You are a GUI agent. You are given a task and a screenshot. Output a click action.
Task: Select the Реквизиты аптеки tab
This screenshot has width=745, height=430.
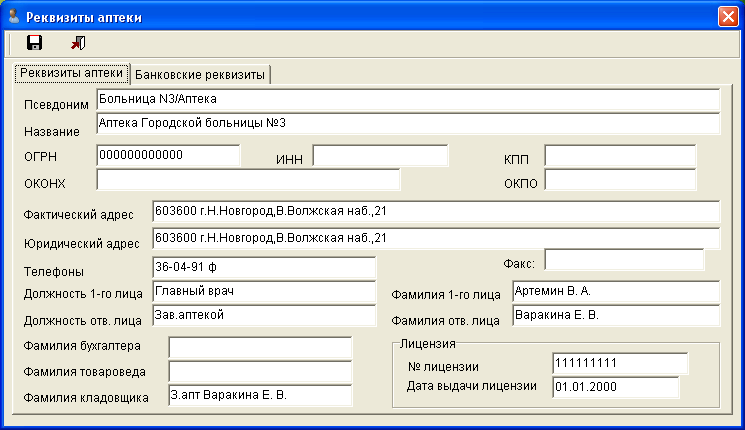70,73
